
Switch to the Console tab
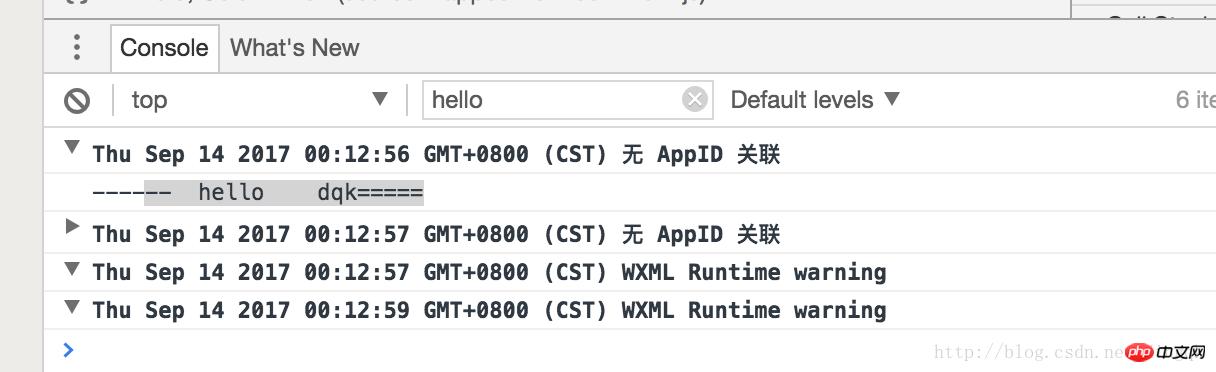(x=164, y=47)
